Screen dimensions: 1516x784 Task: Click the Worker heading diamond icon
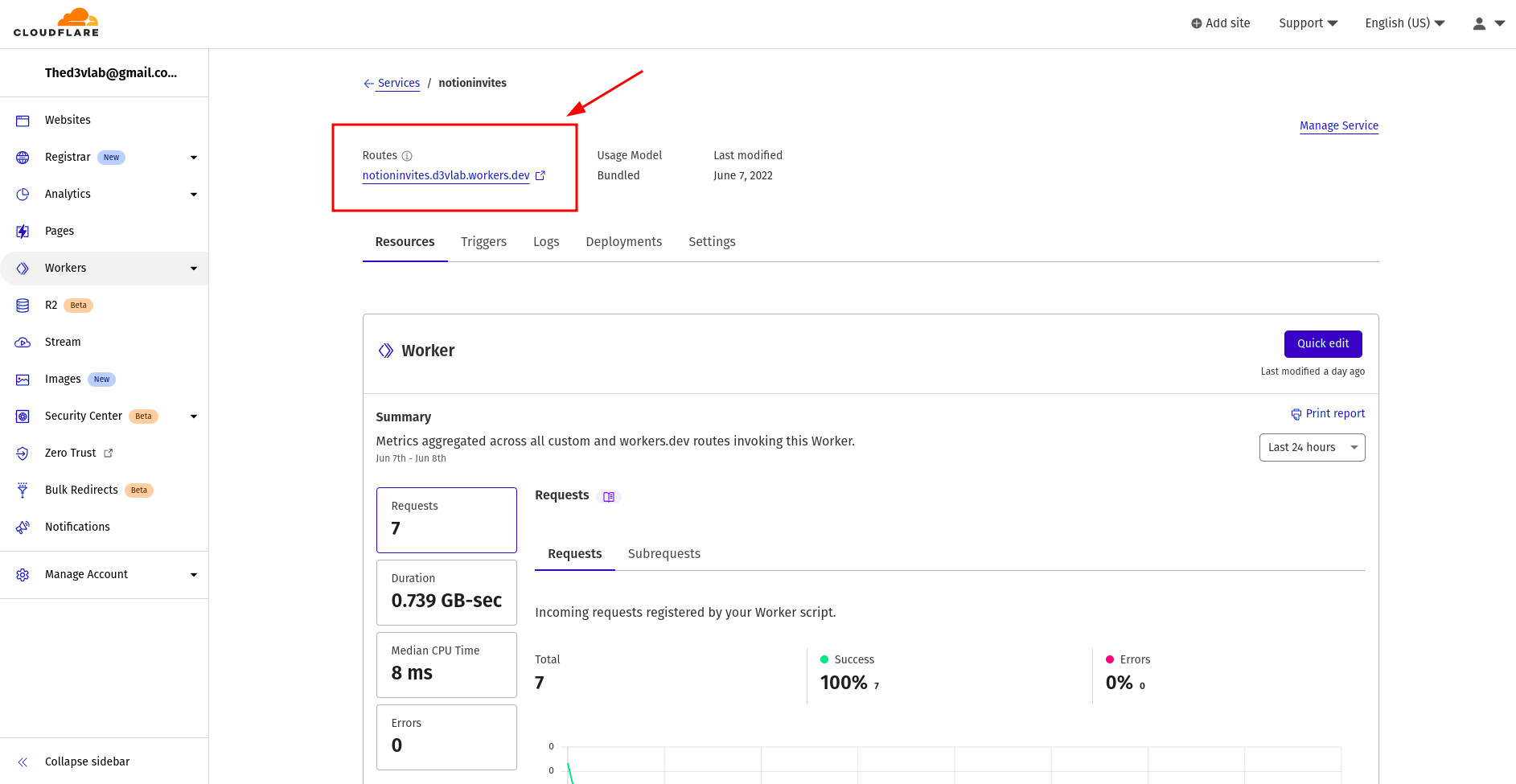tap(386, 351)
